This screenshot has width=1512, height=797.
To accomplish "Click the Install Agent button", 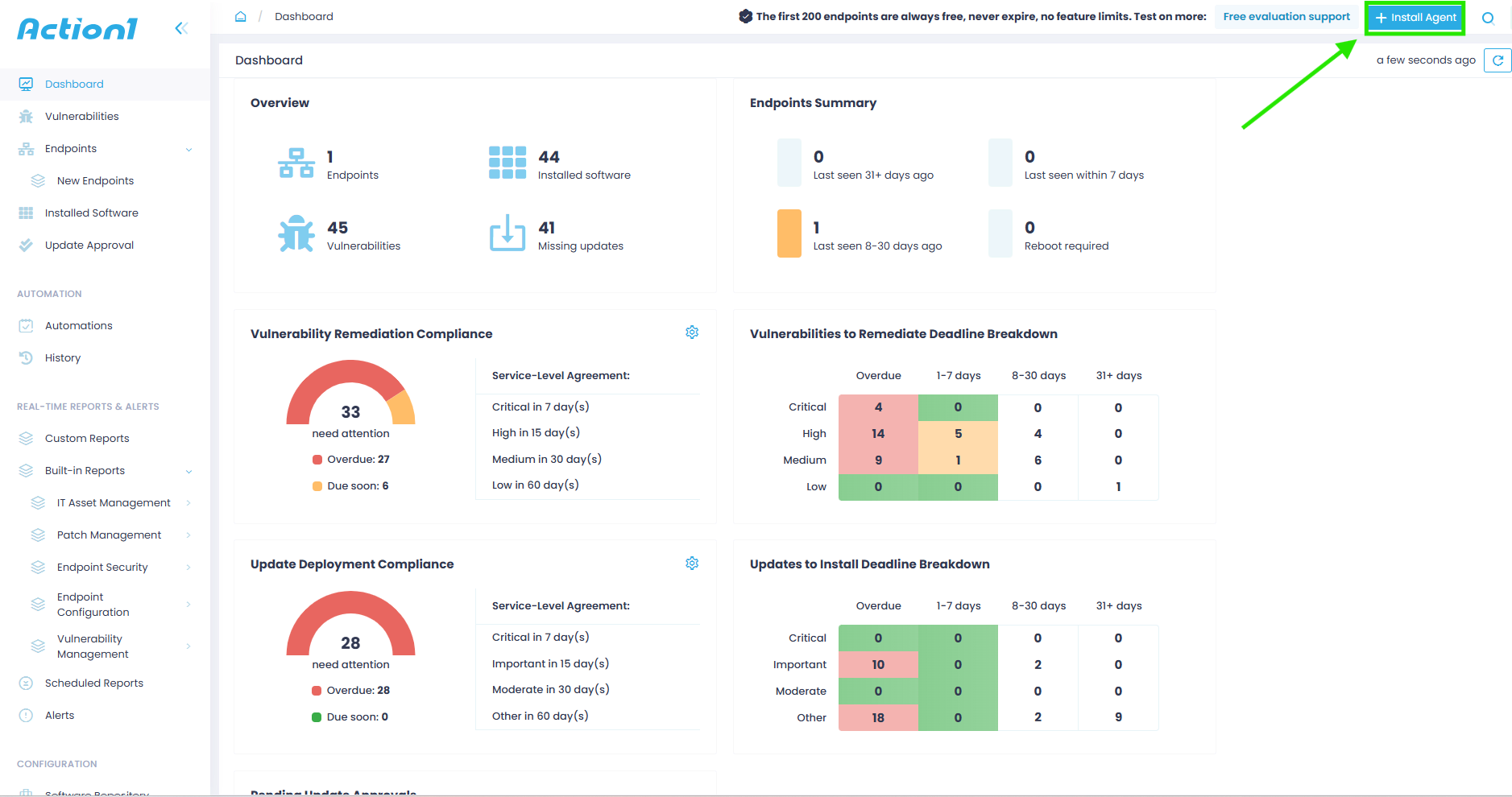I will [x=1415, y=18].
